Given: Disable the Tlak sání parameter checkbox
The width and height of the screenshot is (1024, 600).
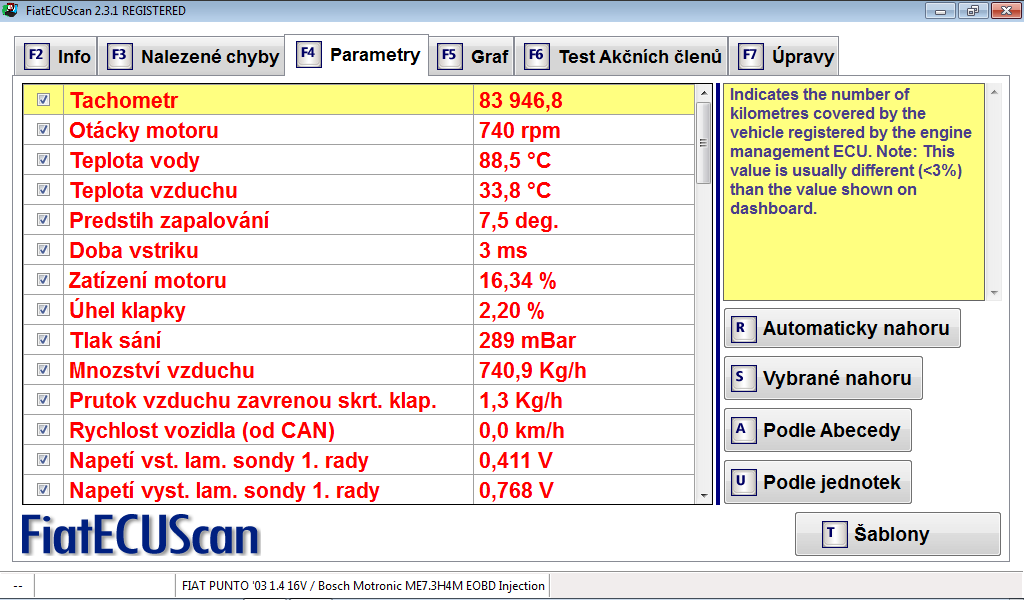Looking at the screenshot, I should click(43, 340).
